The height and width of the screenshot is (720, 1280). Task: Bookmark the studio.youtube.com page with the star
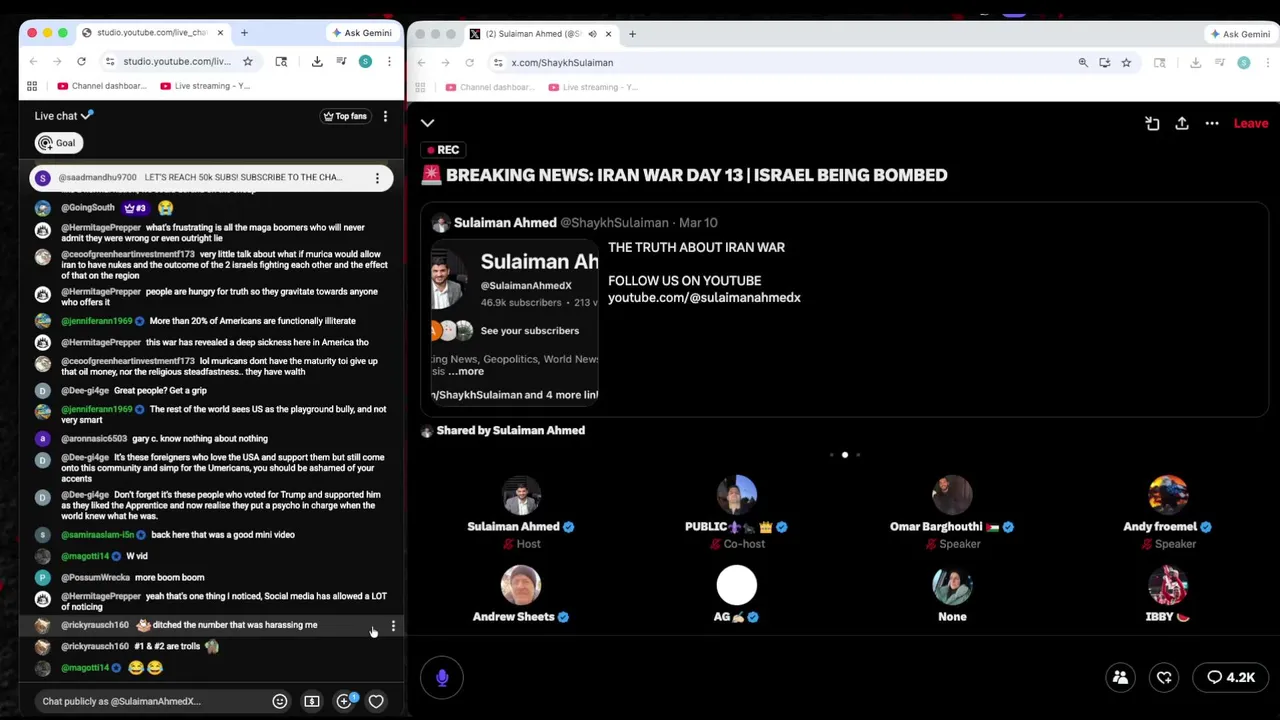(247, 61)
